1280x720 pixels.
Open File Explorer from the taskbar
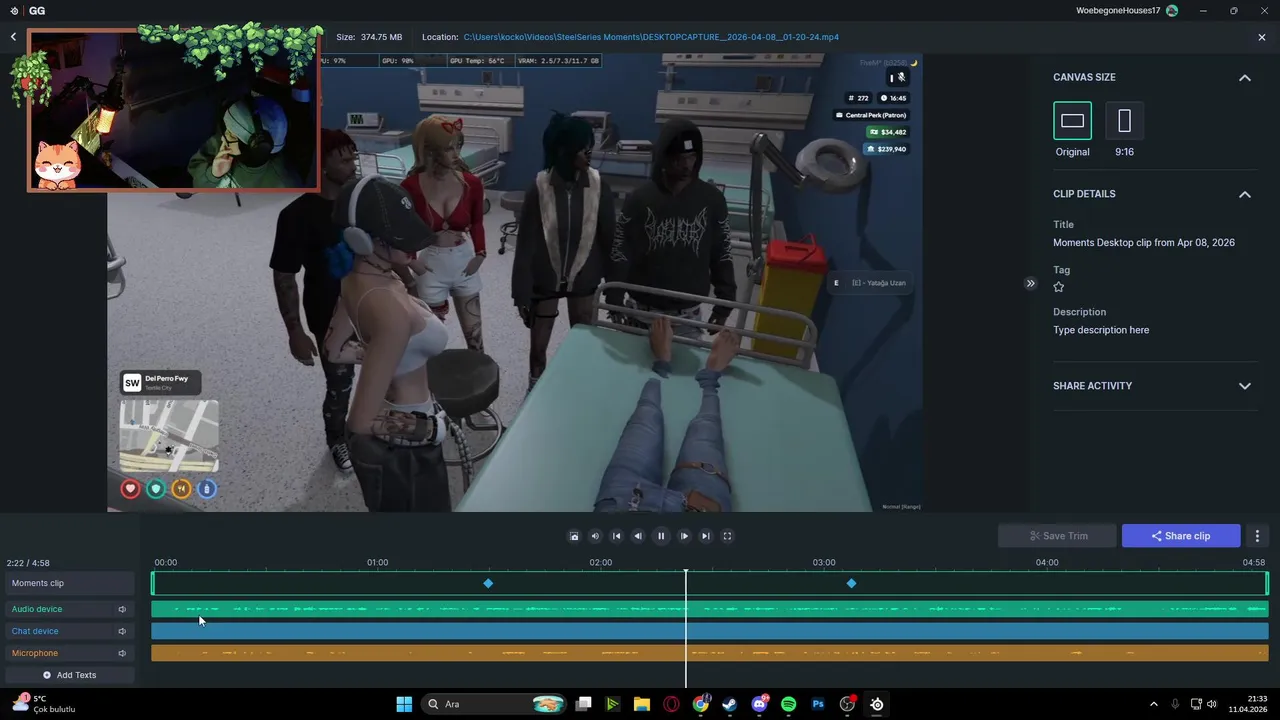642,704
